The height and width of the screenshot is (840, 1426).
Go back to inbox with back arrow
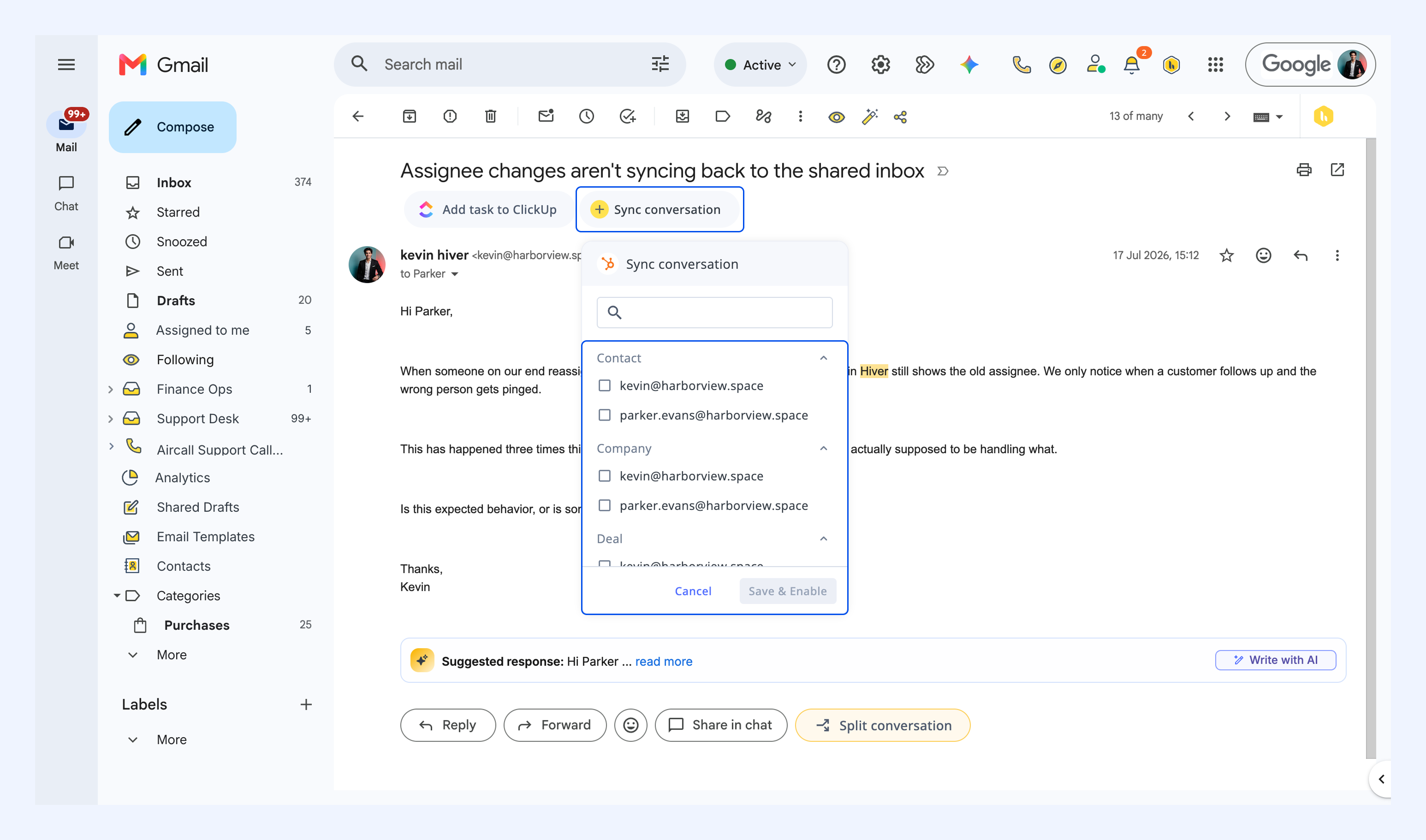[358, 117]
